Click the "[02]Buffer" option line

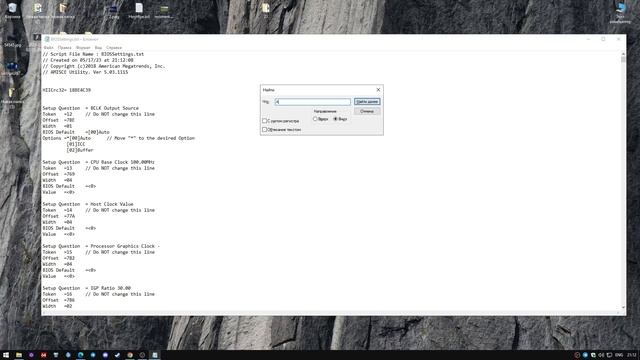point(80,150)
